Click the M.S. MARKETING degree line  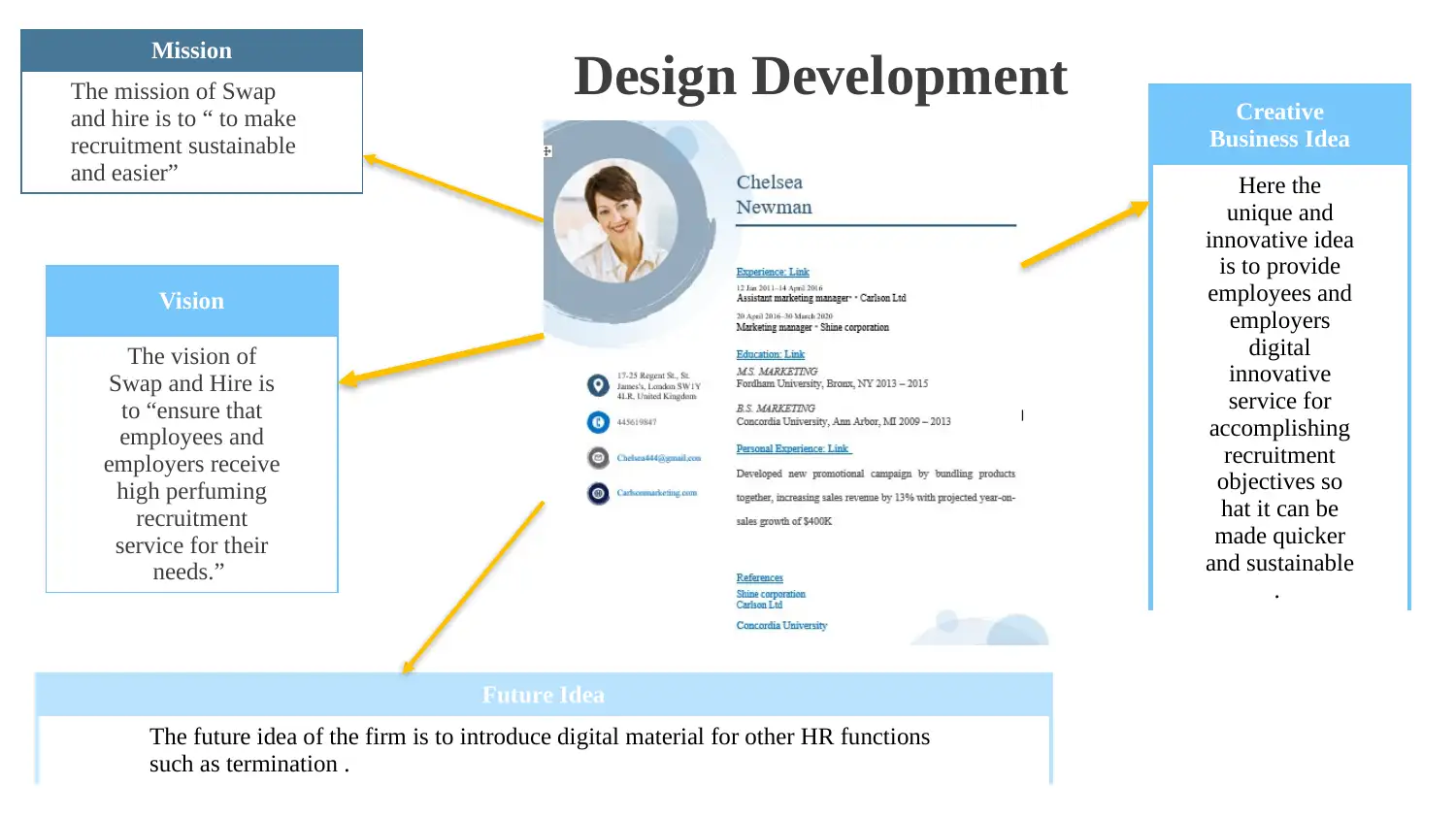point(777,372)
